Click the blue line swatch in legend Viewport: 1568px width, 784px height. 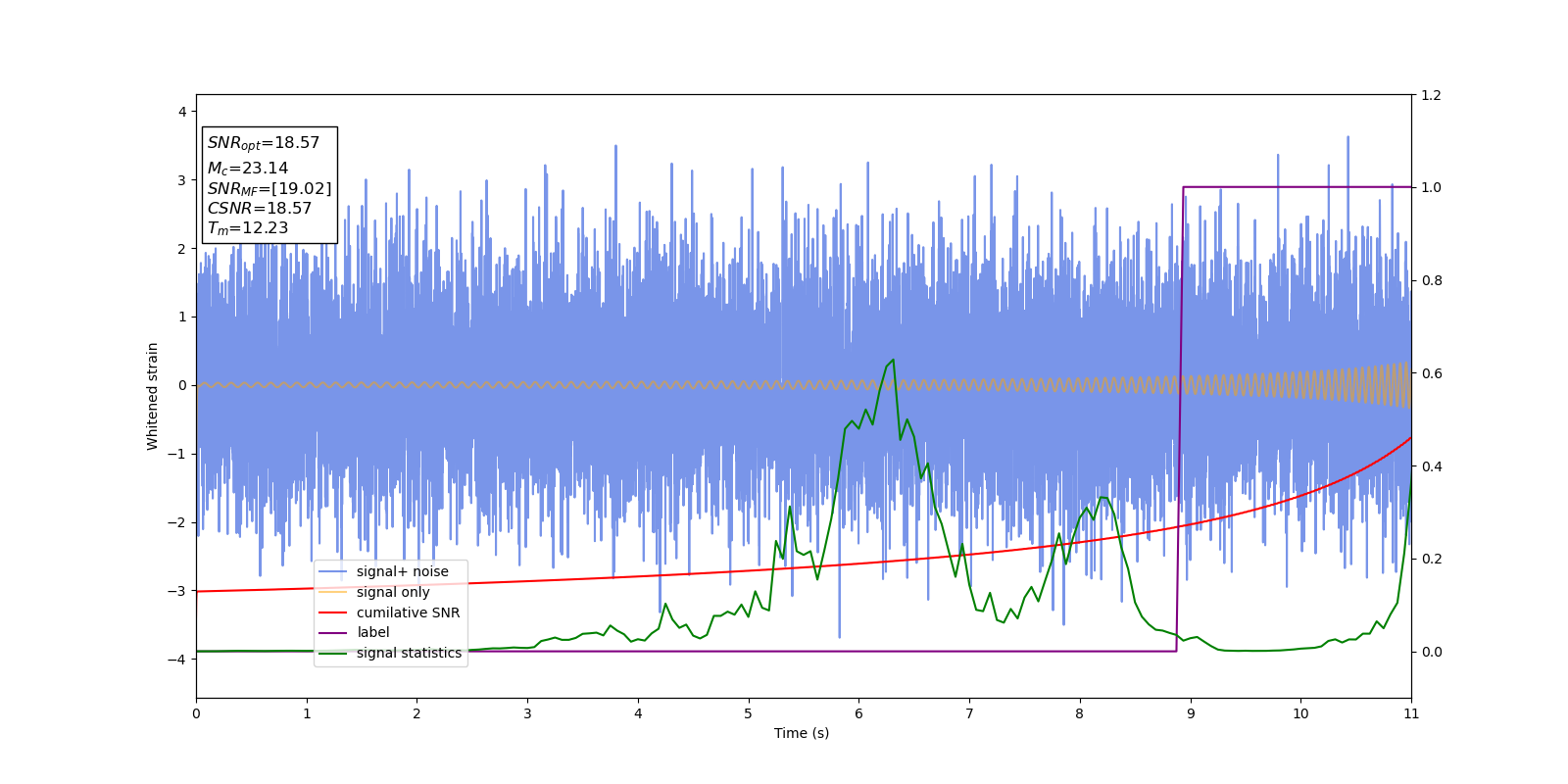pyautogui.click(x=332, y=572)
